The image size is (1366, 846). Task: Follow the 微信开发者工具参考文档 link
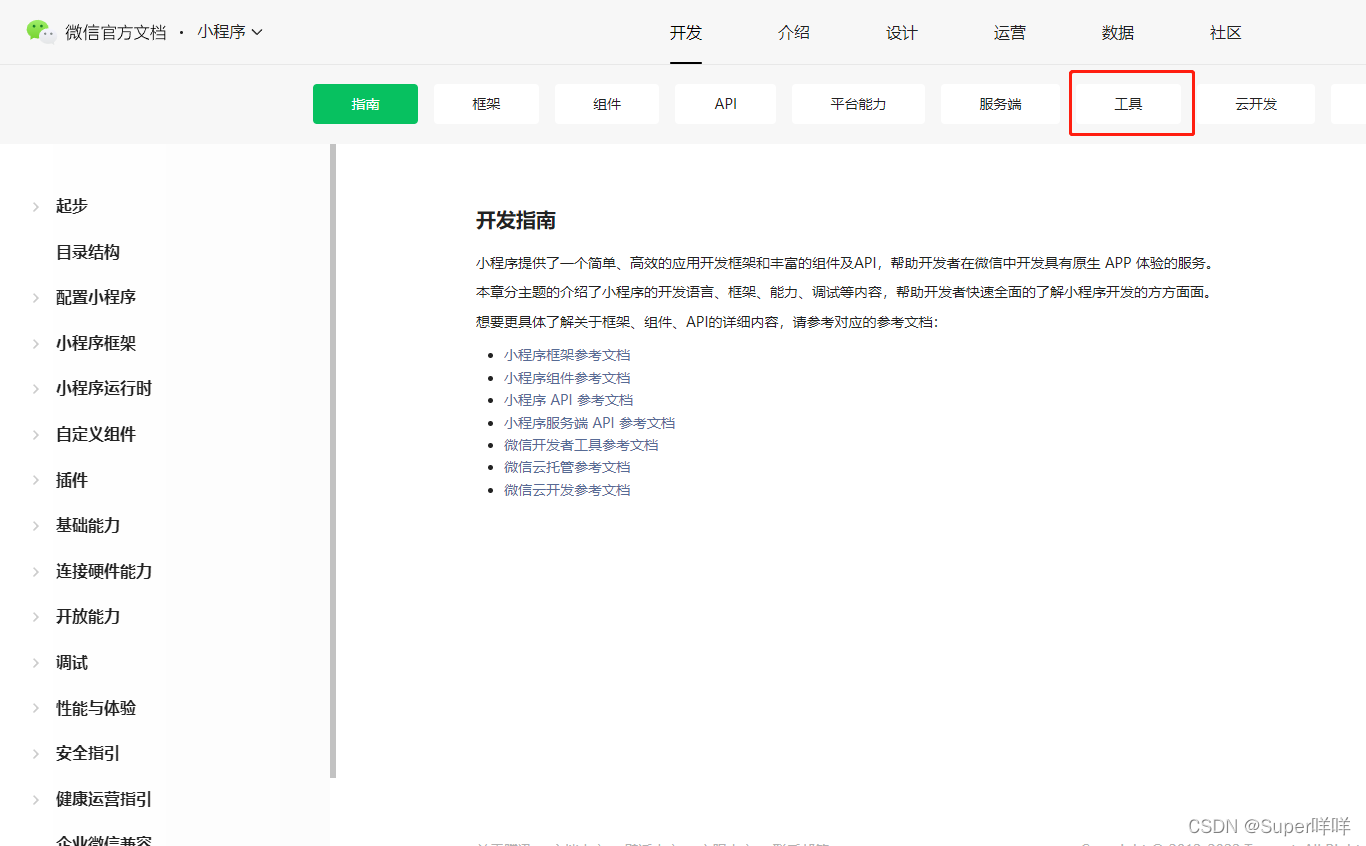pos(581,445)
